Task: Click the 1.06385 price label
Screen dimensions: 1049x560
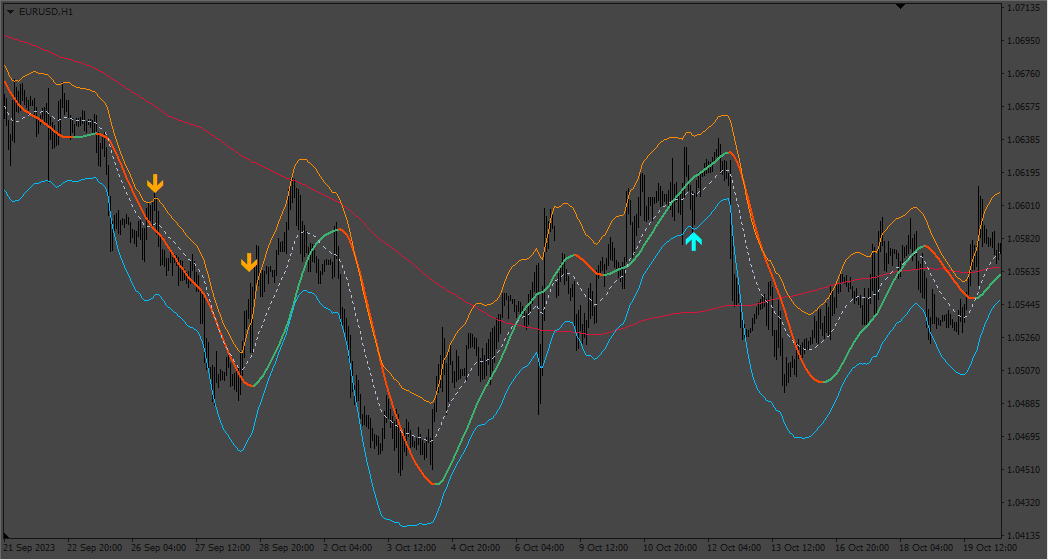Action: click(x=1024, y=140)
